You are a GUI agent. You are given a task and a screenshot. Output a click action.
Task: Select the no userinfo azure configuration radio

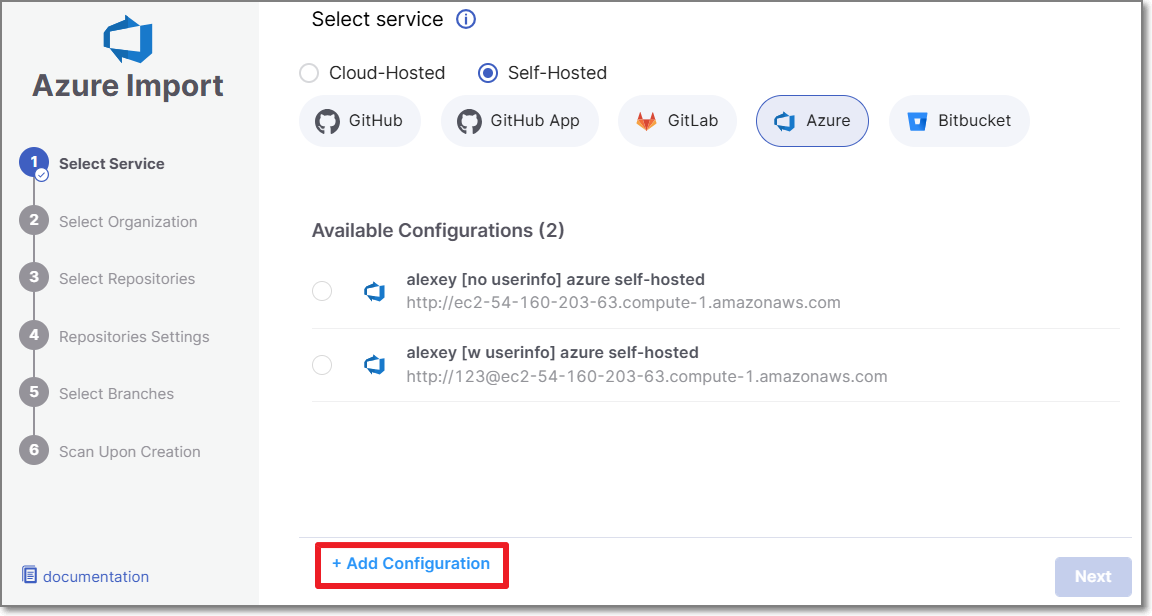pyautogui.click(x=322, y=291)
